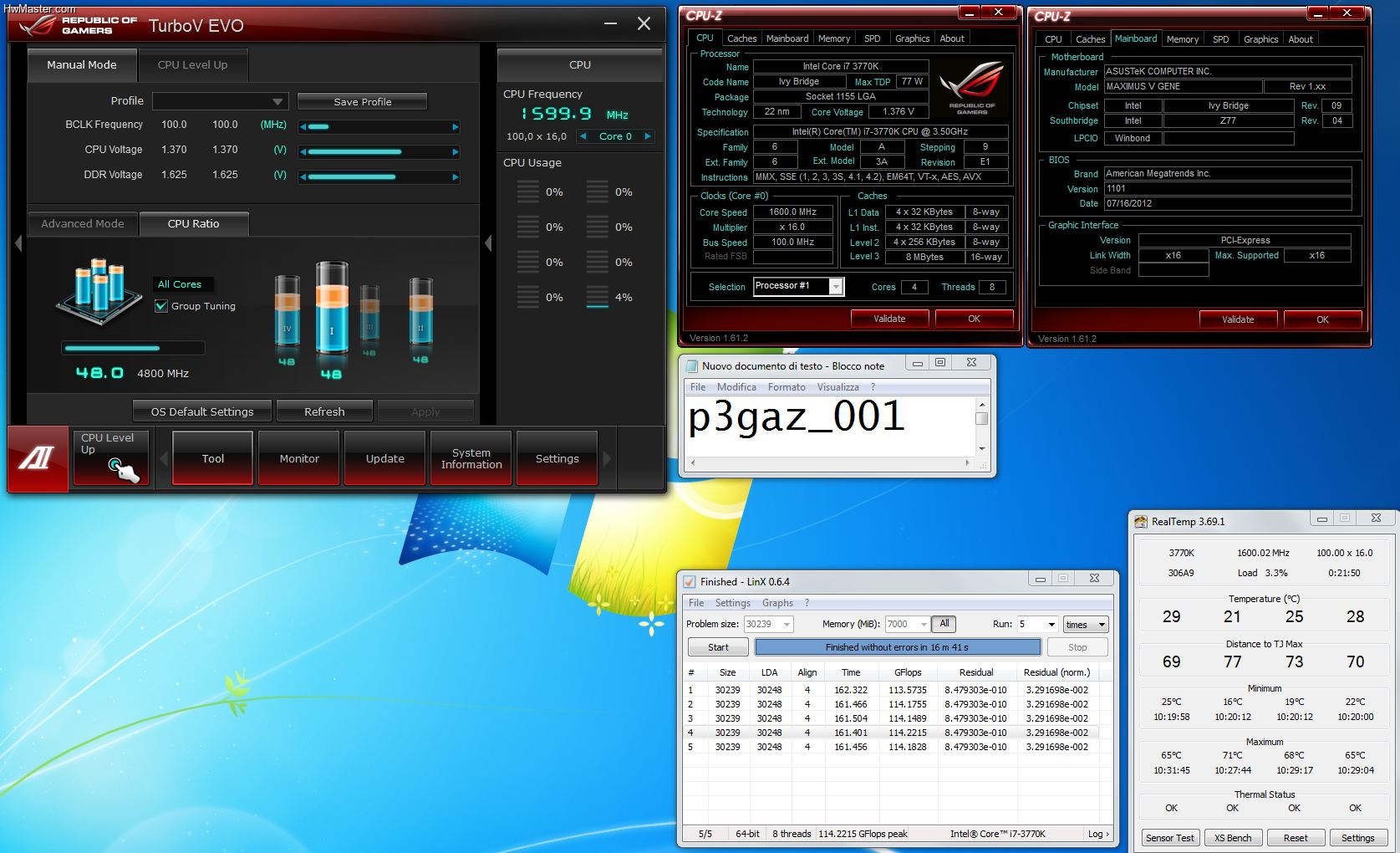Click the AI Suite logo button
This screenshot has width=1400, height=853.
tap(38, 457)
